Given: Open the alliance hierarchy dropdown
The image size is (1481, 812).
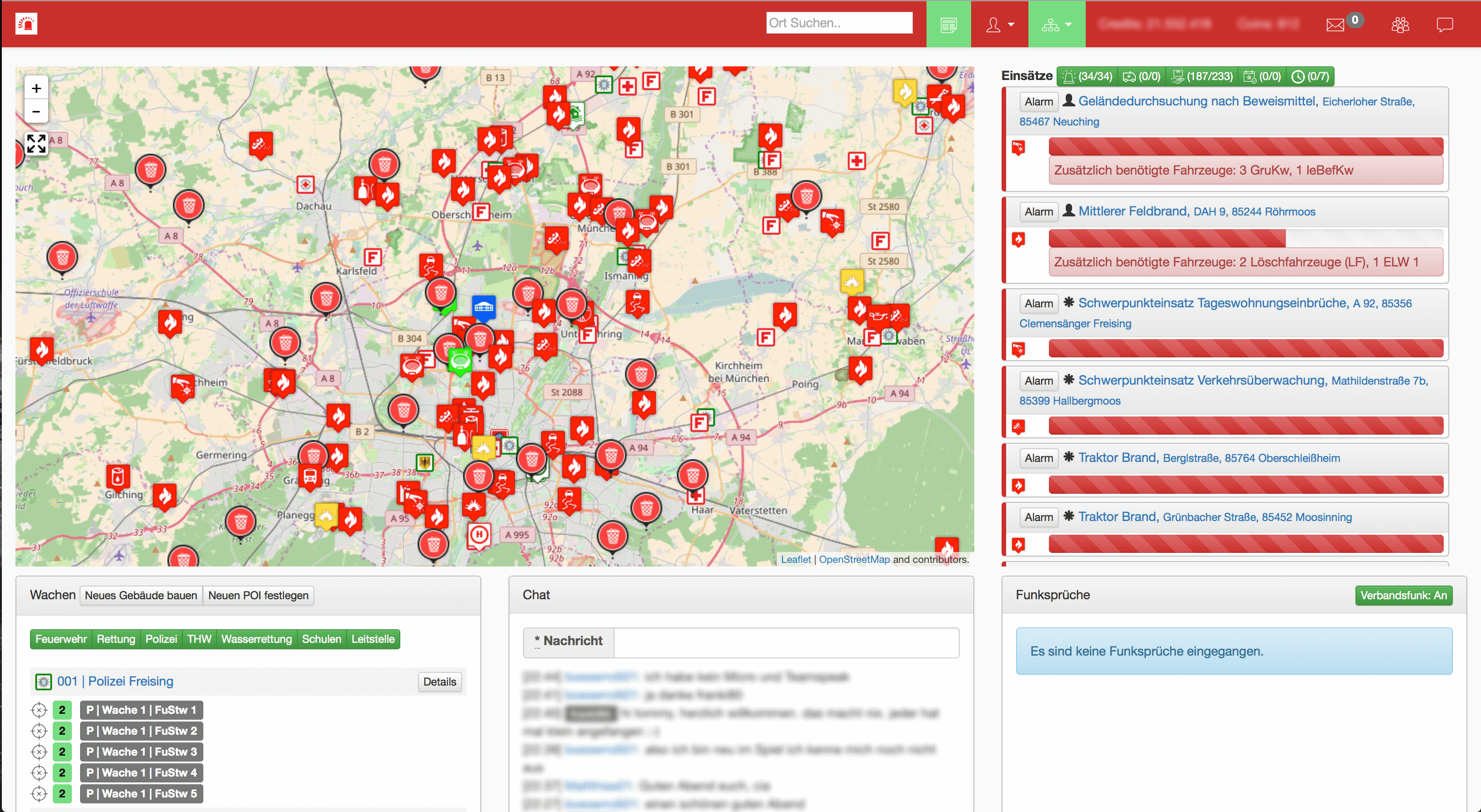Looking at the screenshot, I should tap(1056, 25).
